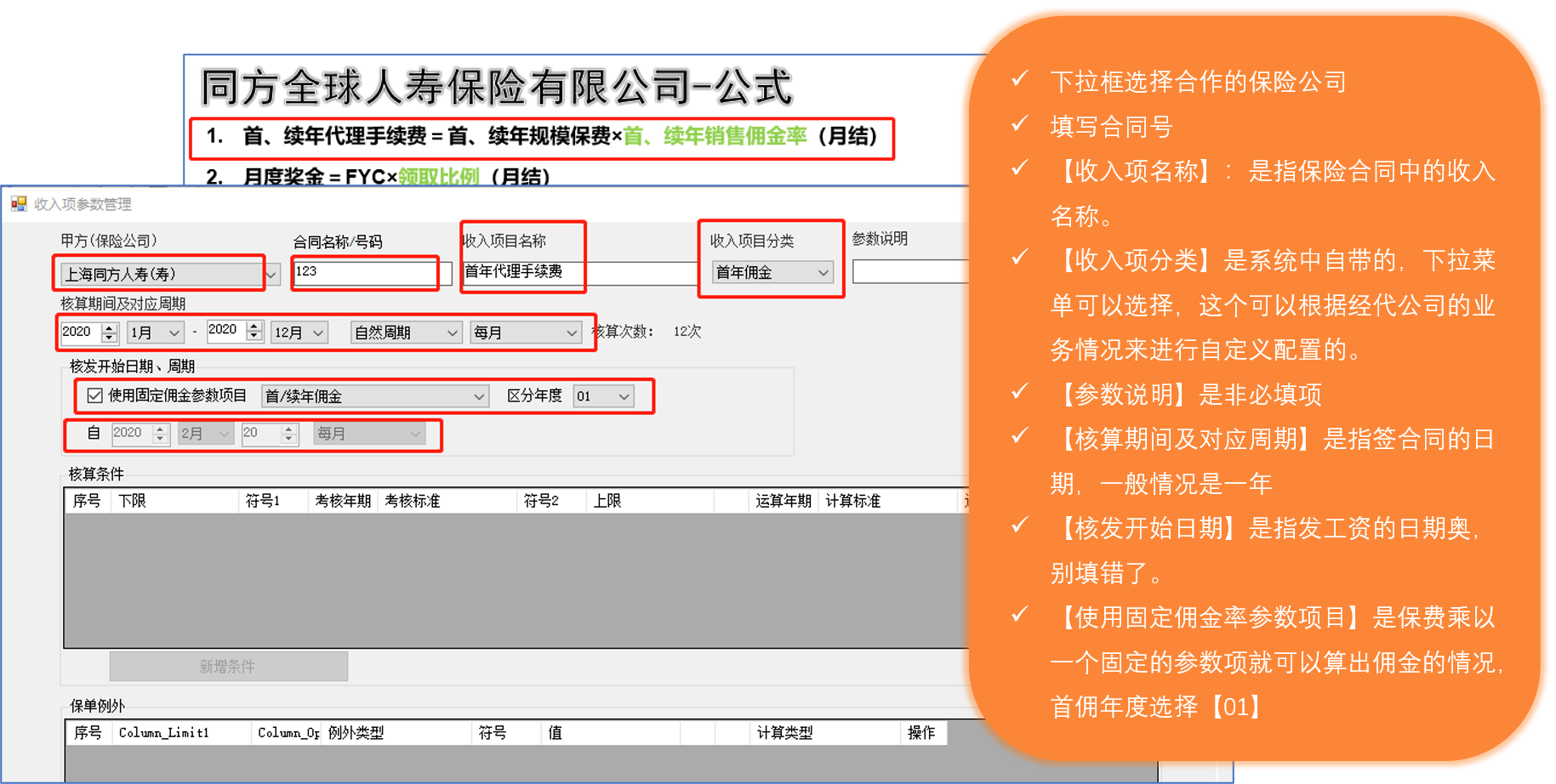Increment the start year in 核算期间
The height and width of the screenshot is (784, 1556).
point(109,327)
